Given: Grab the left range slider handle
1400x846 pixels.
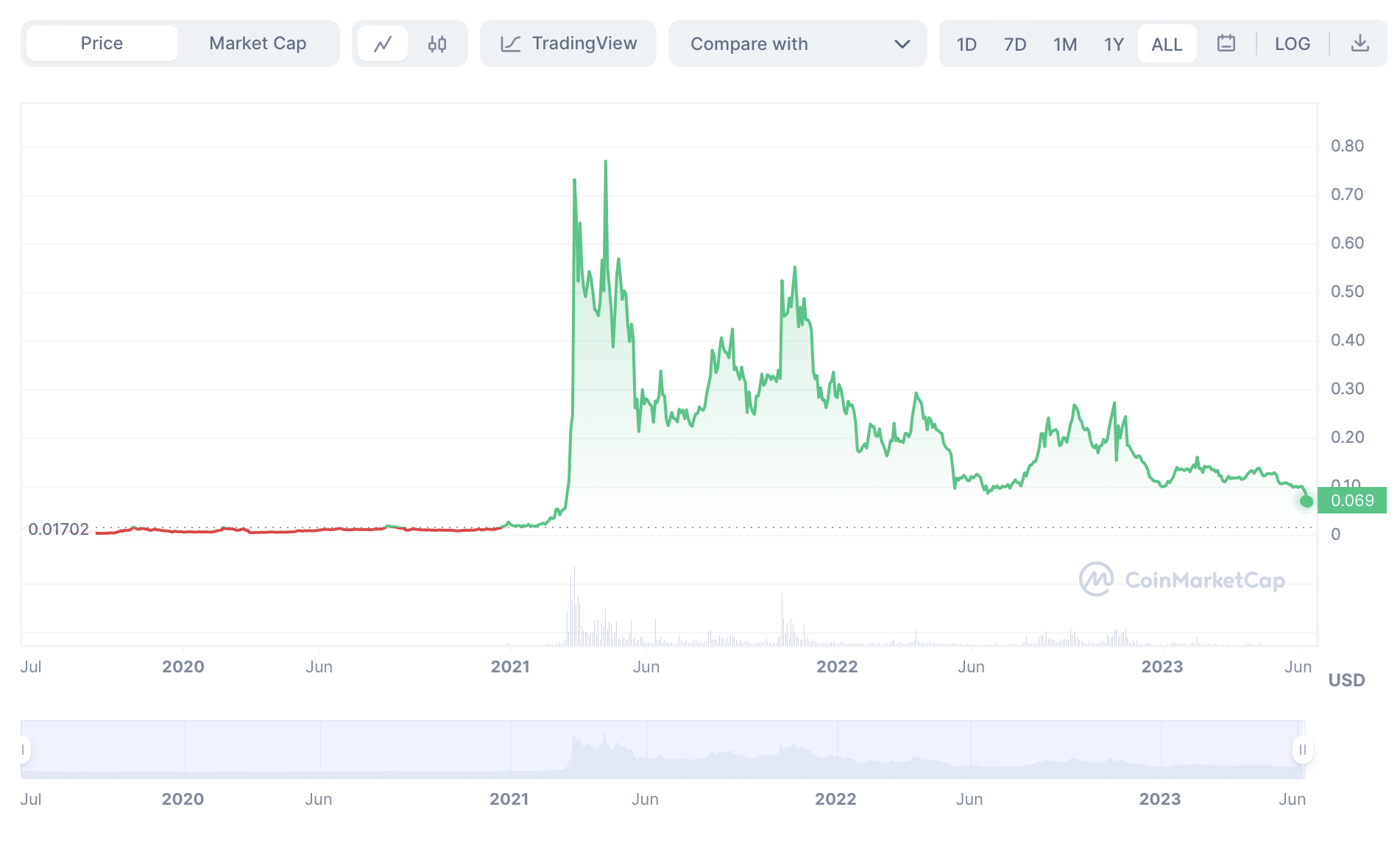Looking at the screenshot, I should coord(24,750).
